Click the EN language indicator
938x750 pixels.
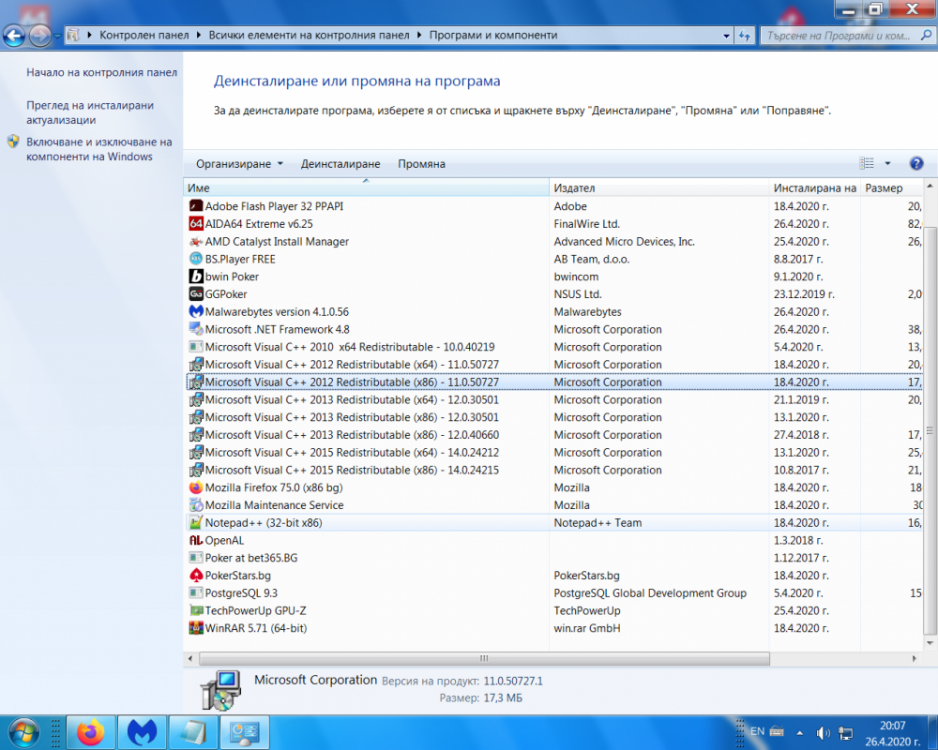coord(757,731)
